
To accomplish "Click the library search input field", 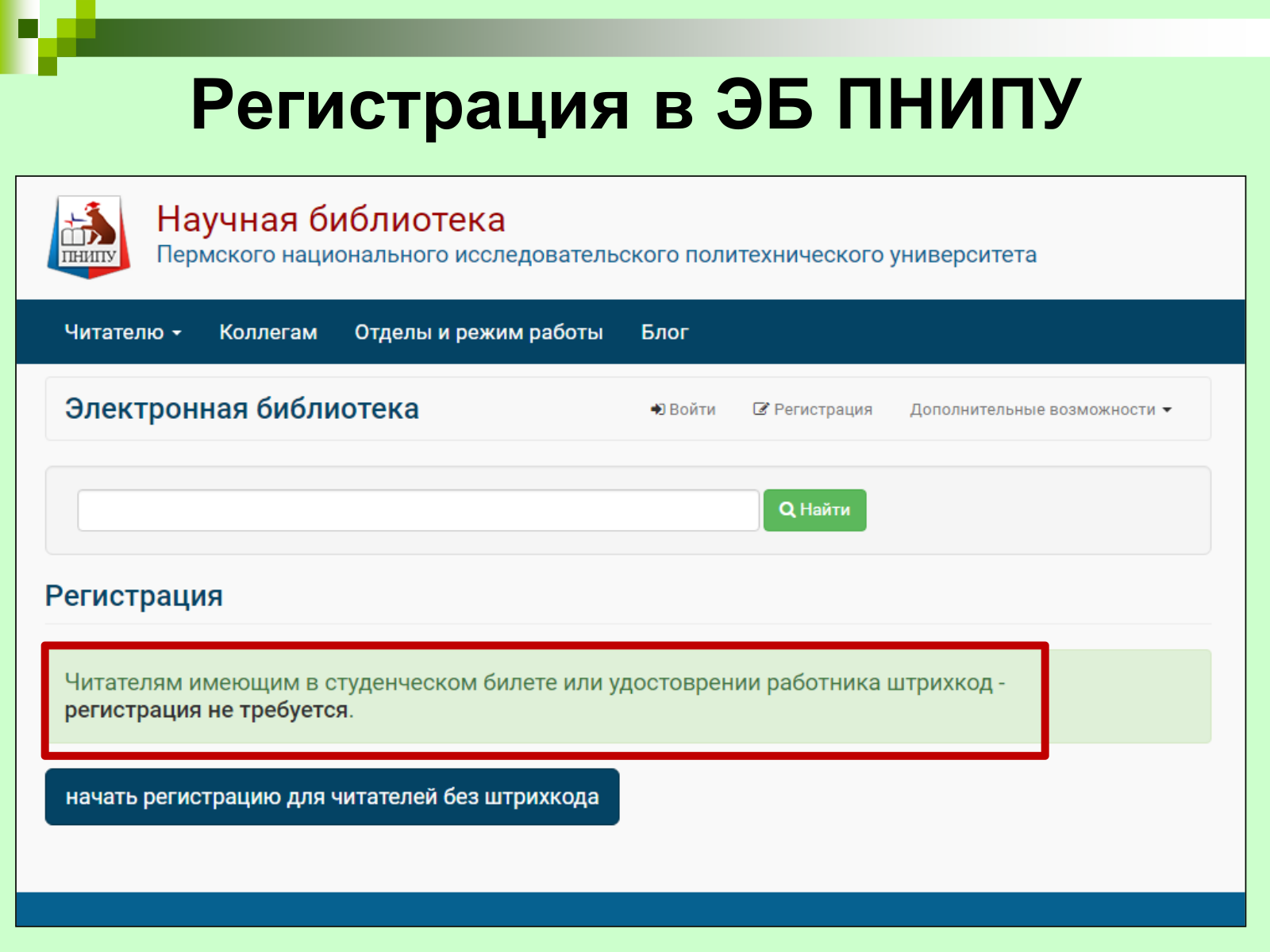I will coord(418,510).
